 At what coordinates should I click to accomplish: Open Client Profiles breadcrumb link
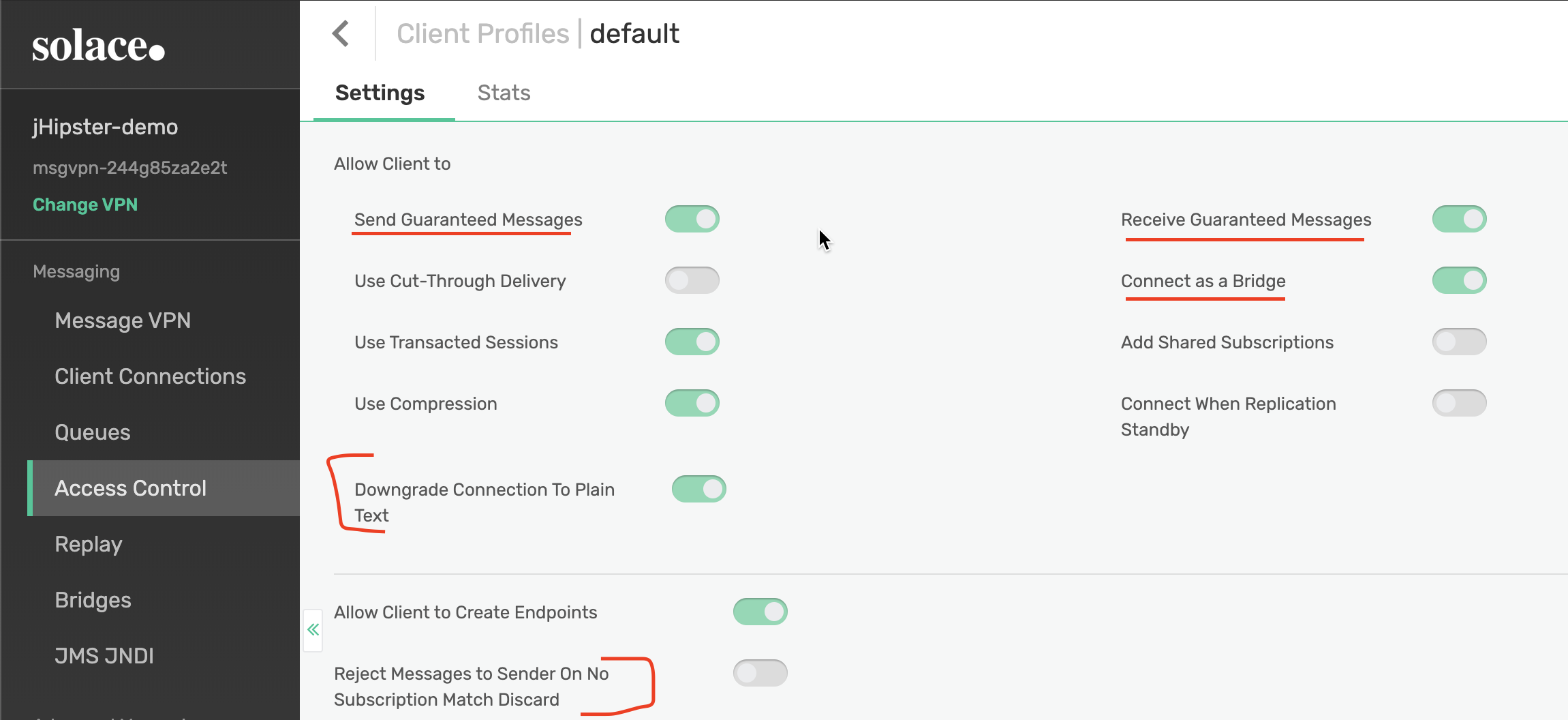[x=482, y=33]
